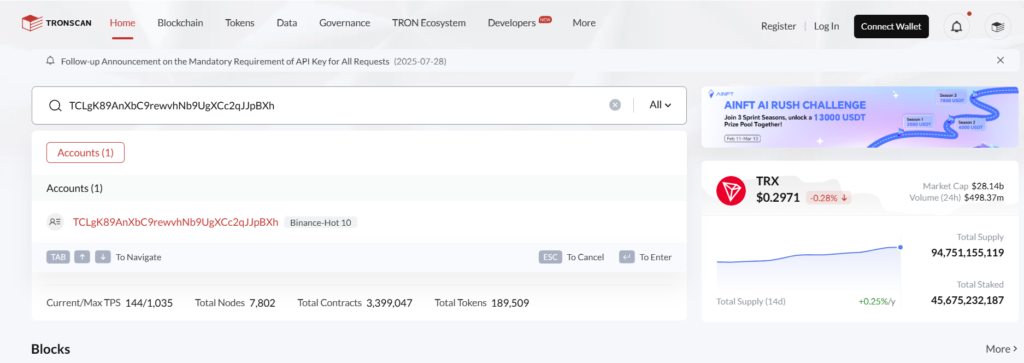
Task: Open the TRON Ecosystem menu
Action: click(x=429, y=23)
